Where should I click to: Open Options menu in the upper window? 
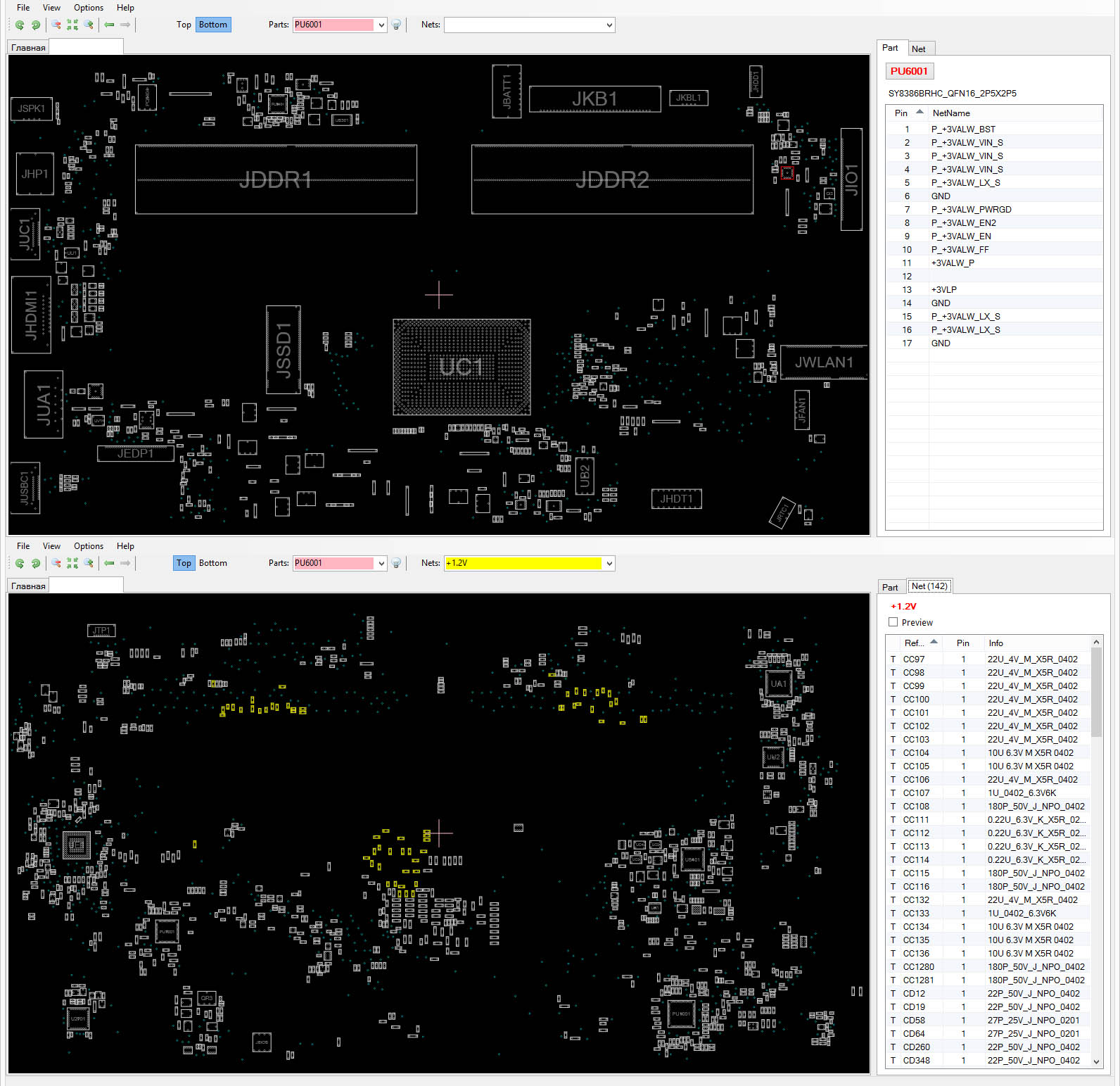(x=88, y=8)
